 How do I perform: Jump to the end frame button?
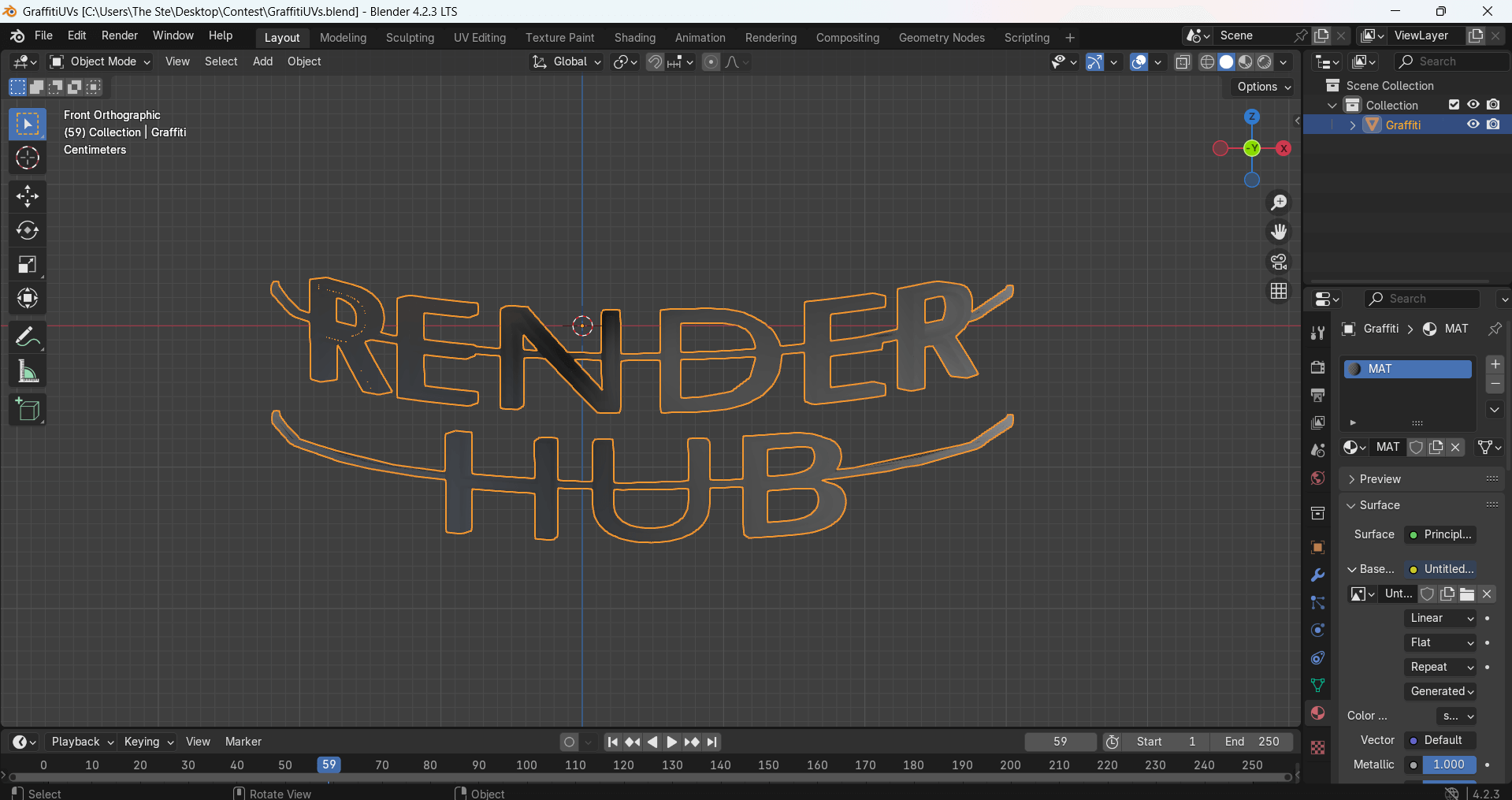tap(712, 742)
